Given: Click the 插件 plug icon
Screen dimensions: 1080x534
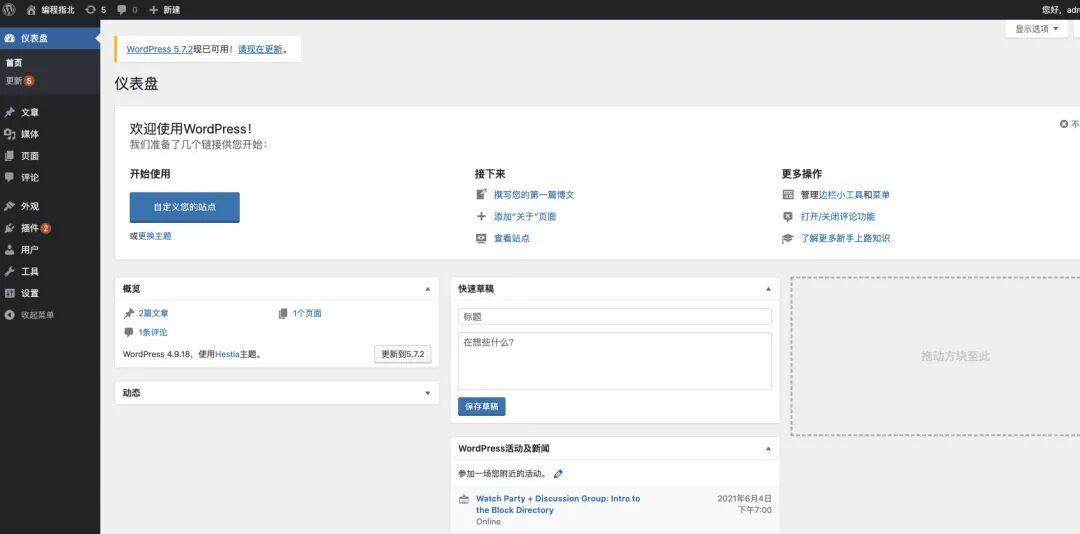Looking at the screenshot, I should 10,228.
